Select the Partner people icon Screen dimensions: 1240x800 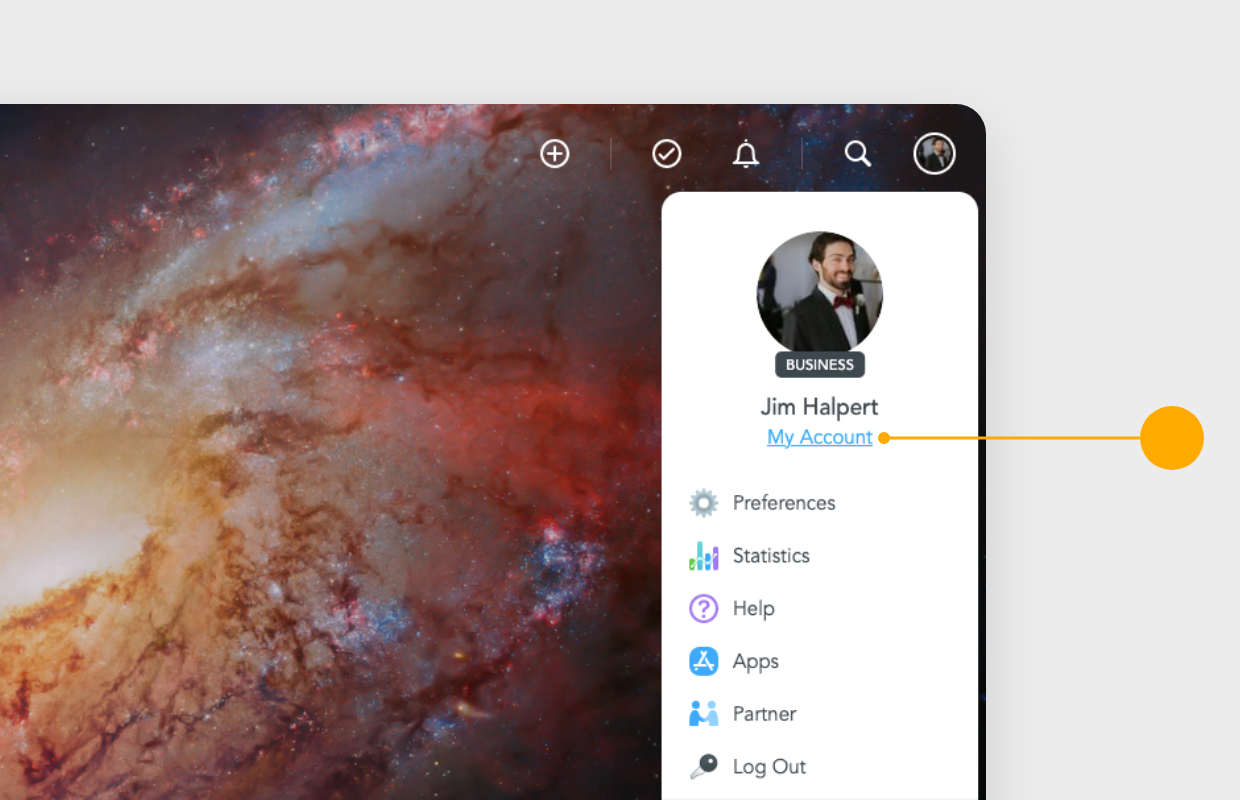[704, 713]
